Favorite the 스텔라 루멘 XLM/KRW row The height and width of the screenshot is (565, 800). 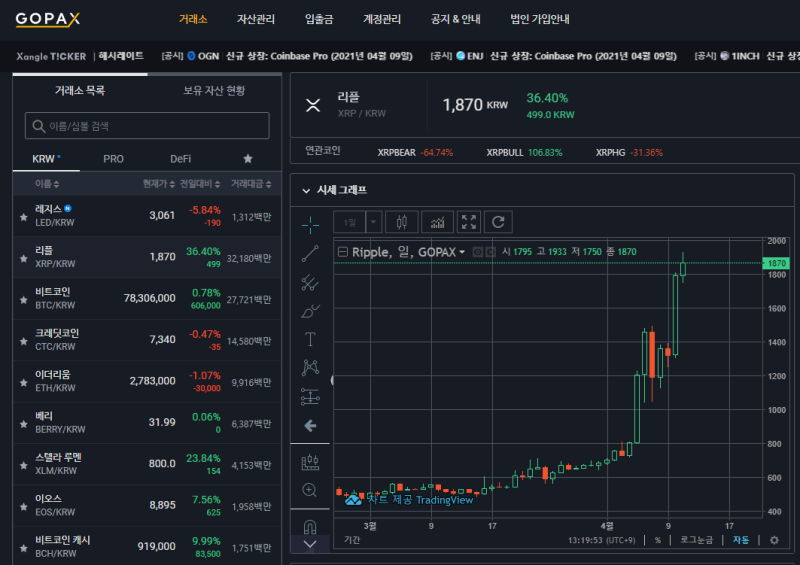[x=23, y=465]
